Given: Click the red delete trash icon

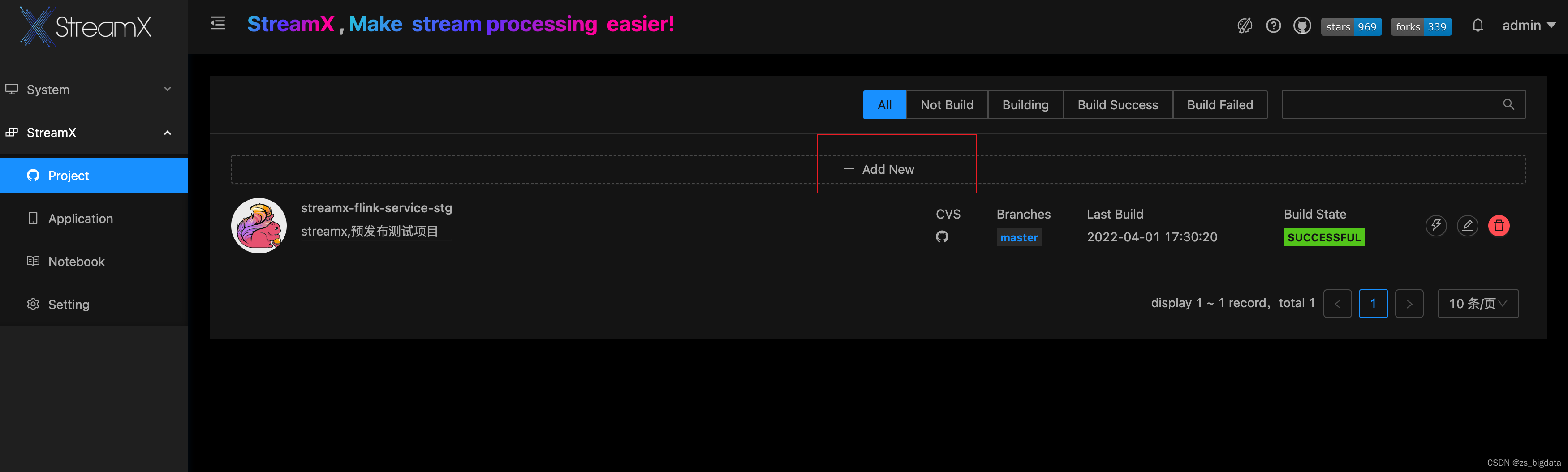Looking at the screenshot, I should [1499, 226].
